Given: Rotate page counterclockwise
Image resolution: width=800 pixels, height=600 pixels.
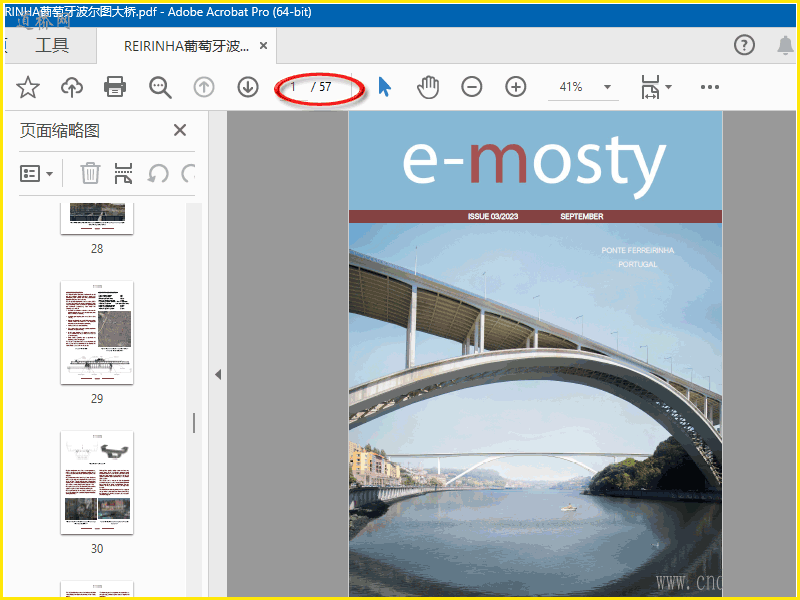Looking at the screenshot, I should pyautogui.click(x=158, y=173).
